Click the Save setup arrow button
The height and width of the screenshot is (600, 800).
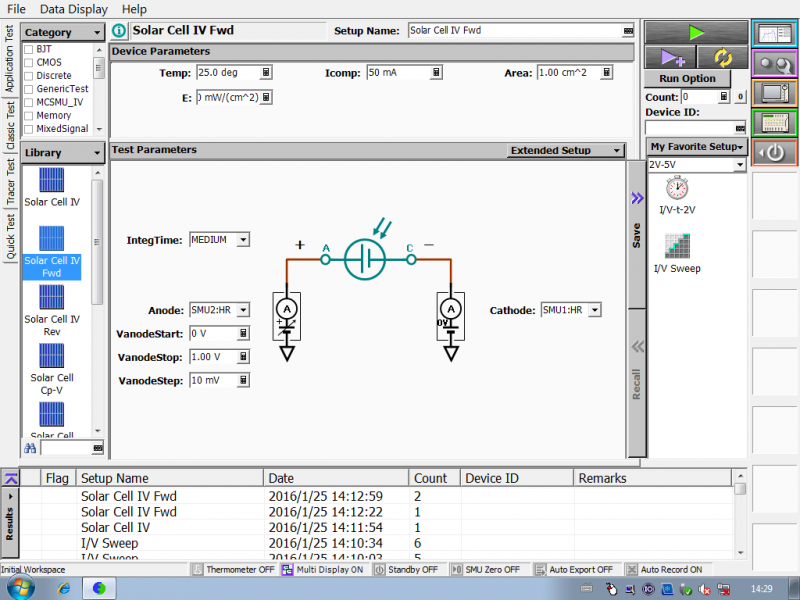(x=637, y=235)
